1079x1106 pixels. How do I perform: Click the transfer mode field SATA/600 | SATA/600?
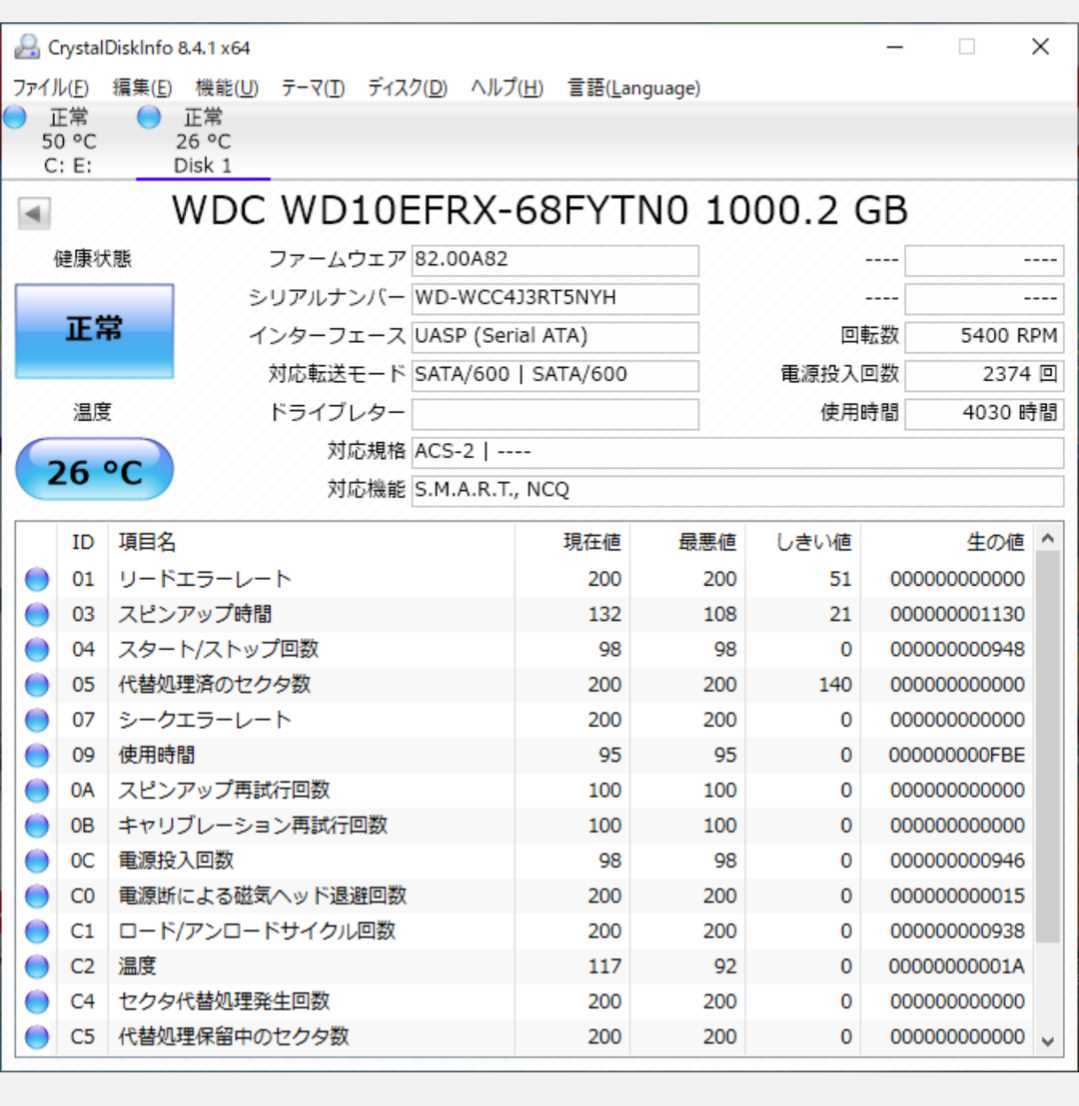pos(555,375)
